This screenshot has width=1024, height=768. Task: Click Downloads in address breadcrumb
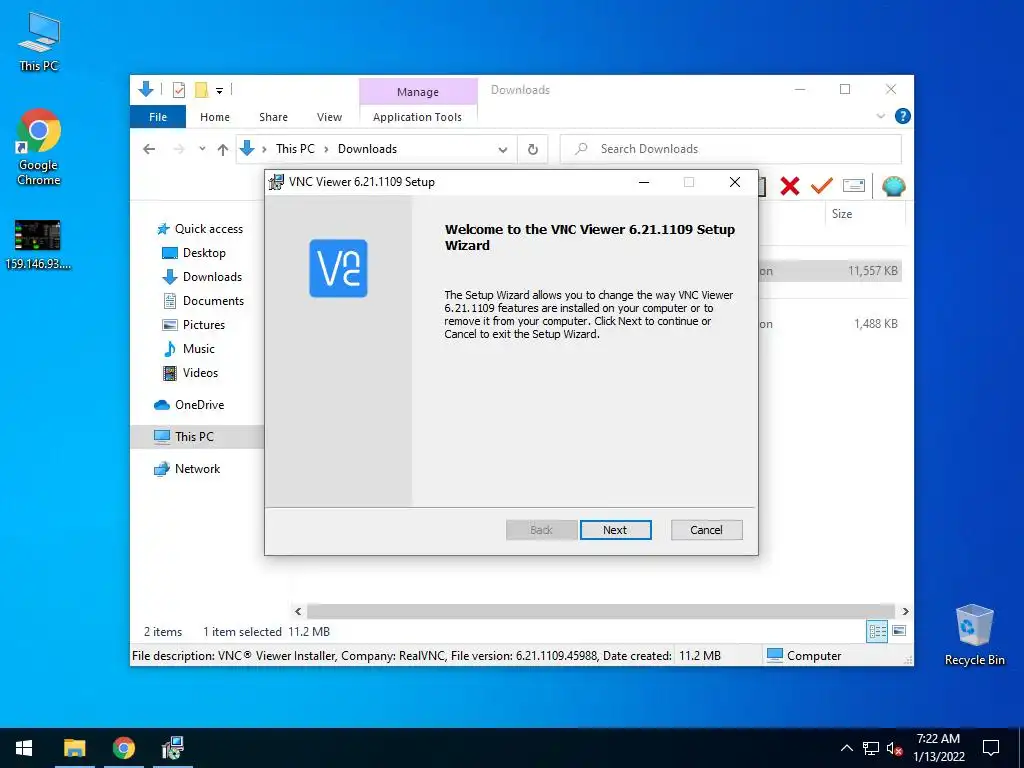click(x=367, y=149)
